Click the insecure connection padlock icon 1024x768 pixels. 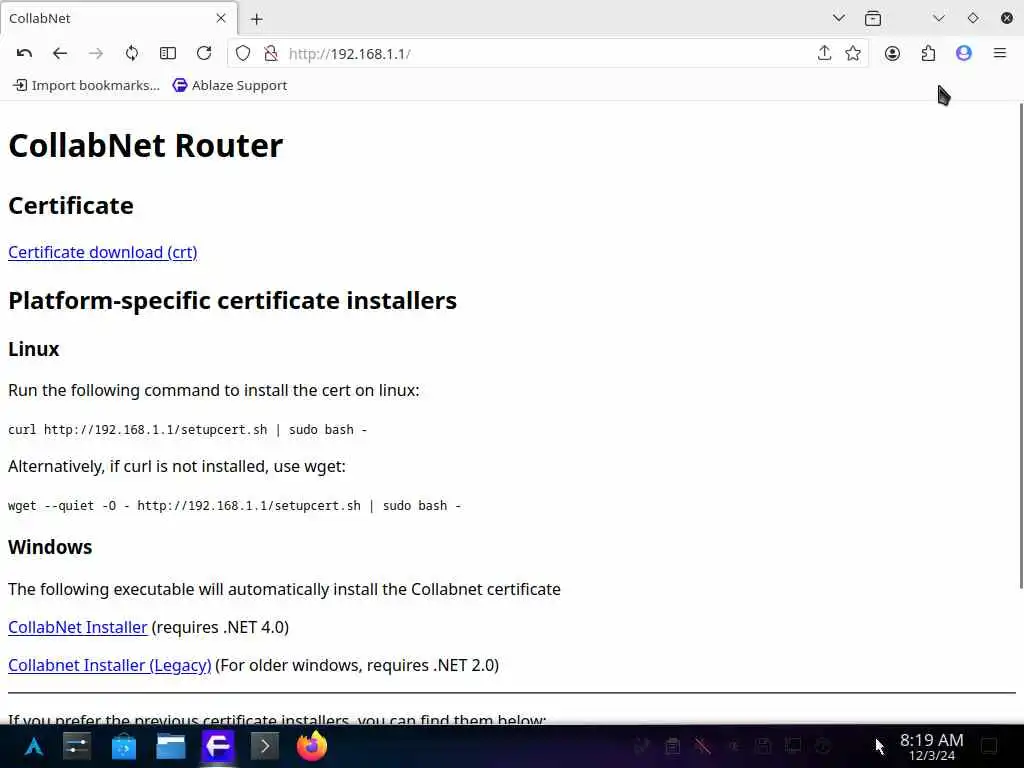[270, 54]
